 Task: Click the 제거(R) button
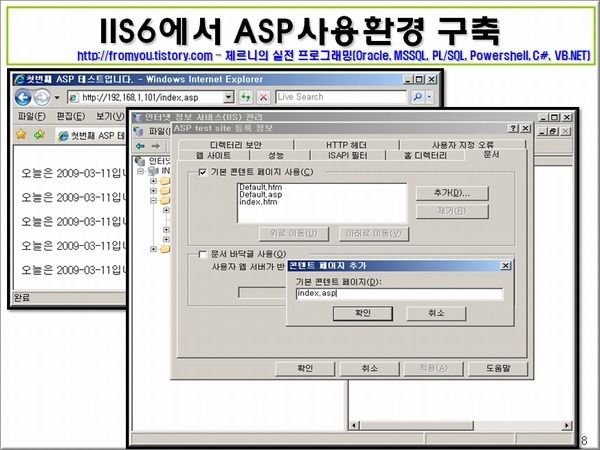452,211
